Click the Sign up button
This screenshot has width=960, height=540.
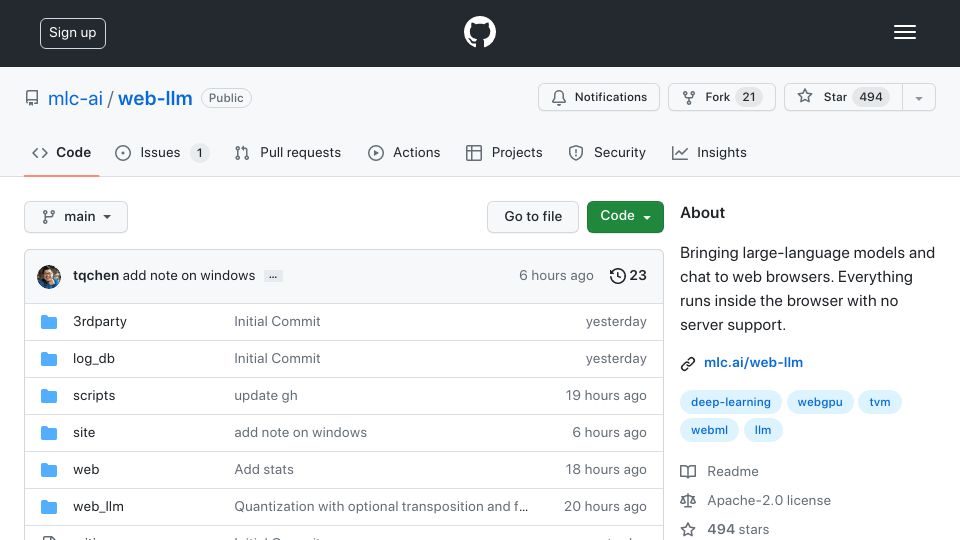pyautogui.click(x=73, y=33)
